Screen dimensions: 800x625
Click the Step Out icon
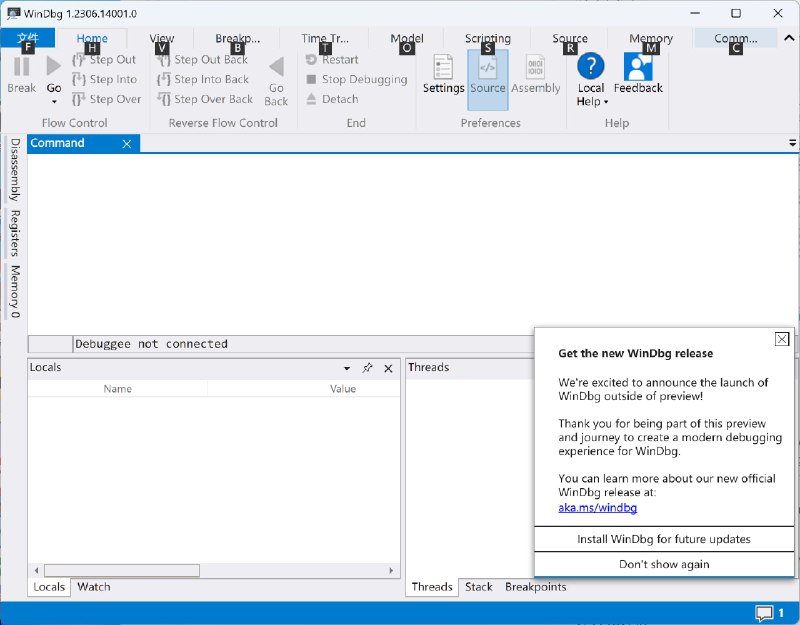[78, 60]
